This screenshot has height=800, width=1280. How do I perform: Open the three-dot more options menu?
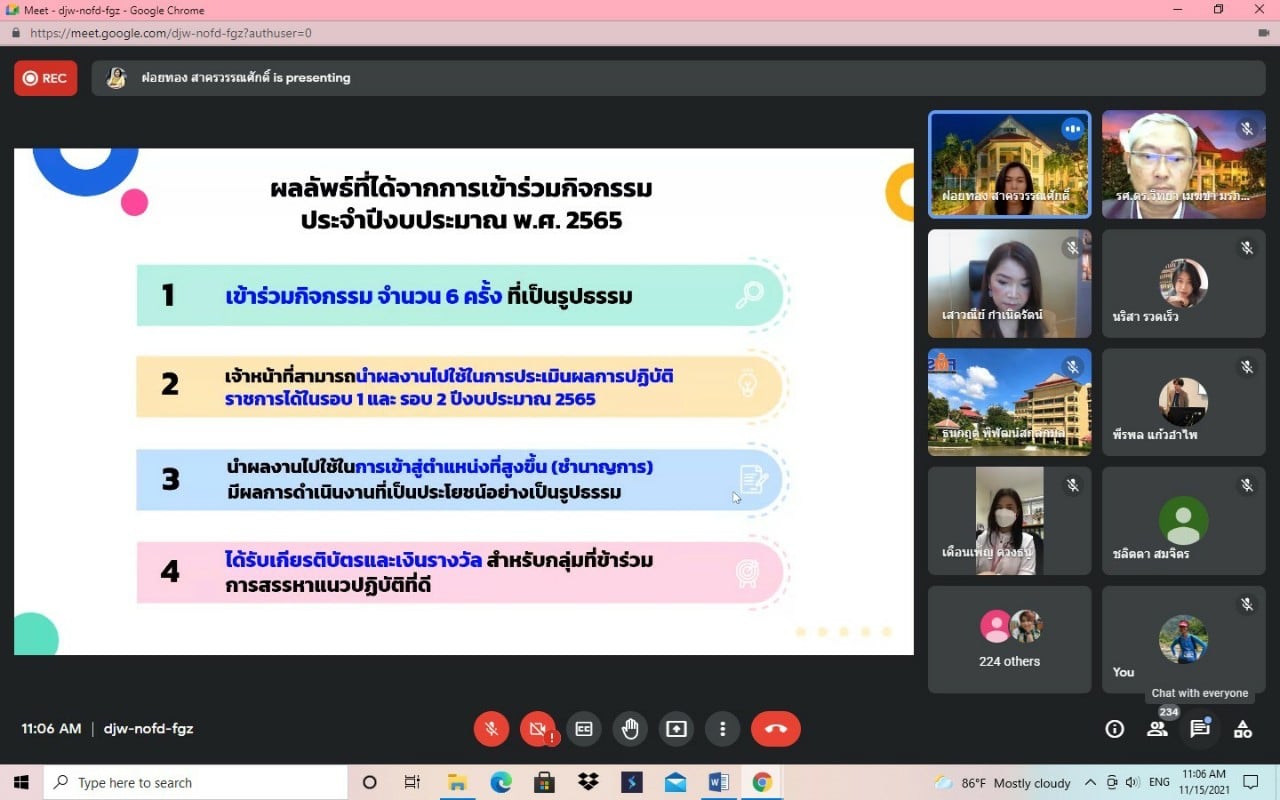coord(722,729)
